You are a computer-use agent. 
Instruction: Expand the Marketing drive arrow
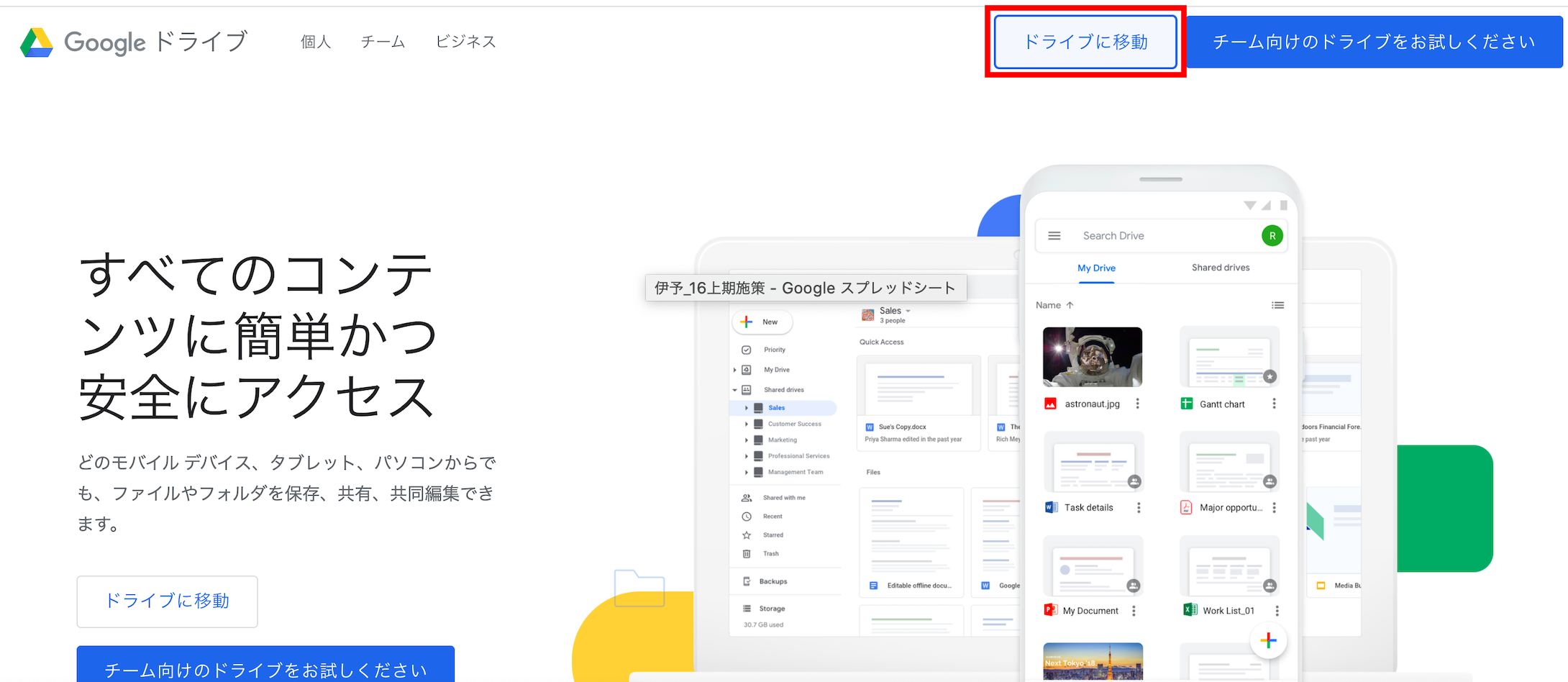pos(746,440)
